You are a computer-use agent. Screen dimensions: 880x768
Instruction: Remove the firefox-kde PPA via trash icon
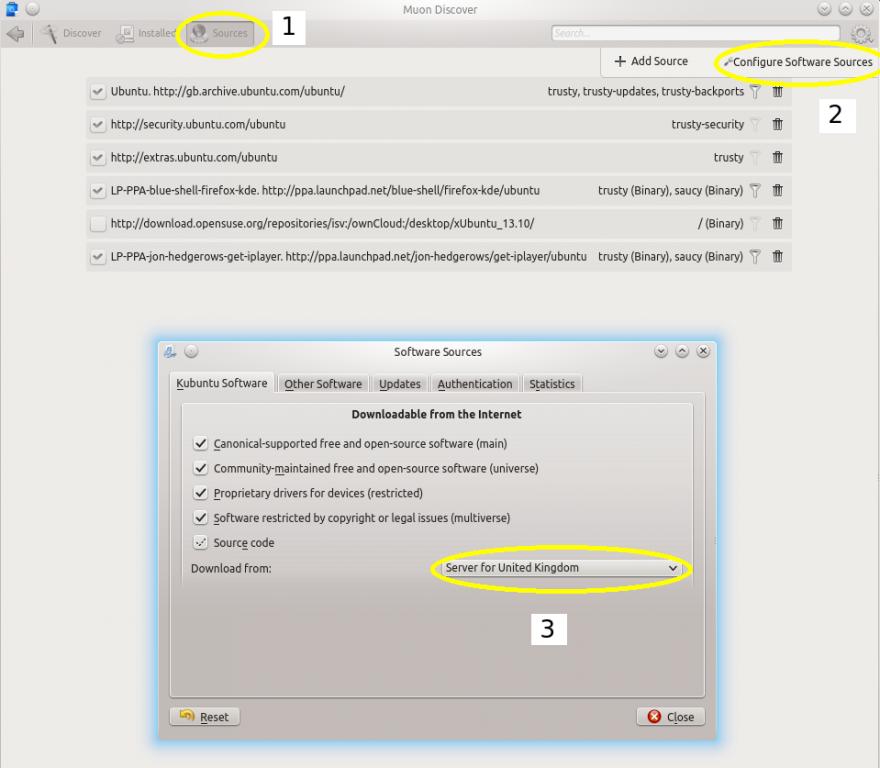click(777, 191)
